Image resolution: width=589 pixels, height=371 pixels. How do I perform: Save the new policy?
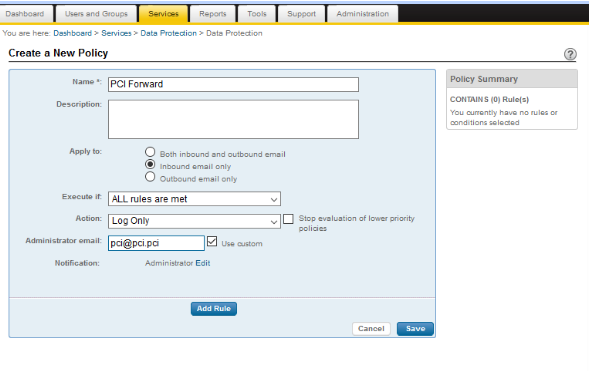(415, 329)
